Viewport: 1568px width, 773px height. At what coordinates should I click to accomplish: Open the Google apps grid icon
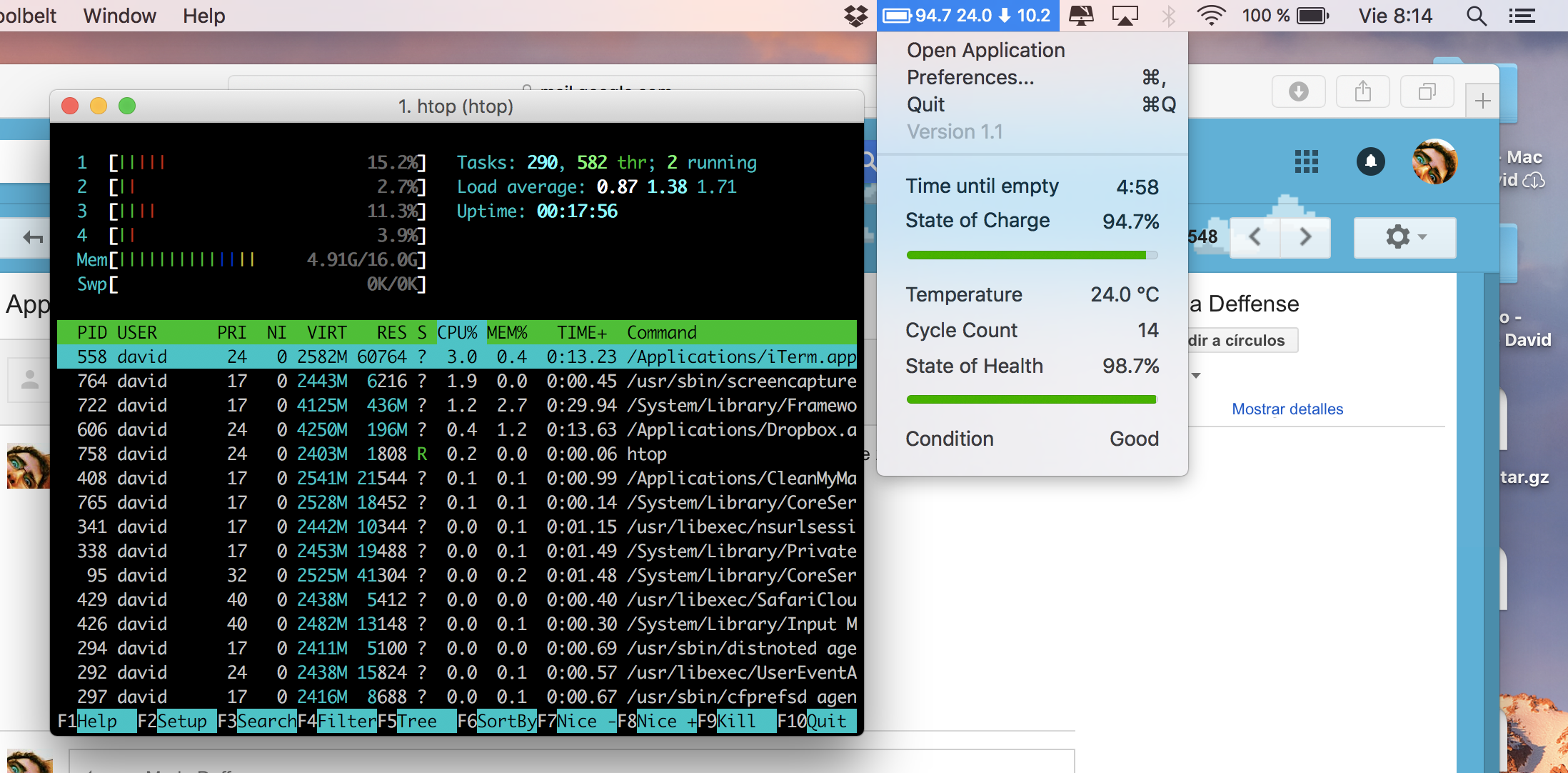point(1307,161)
